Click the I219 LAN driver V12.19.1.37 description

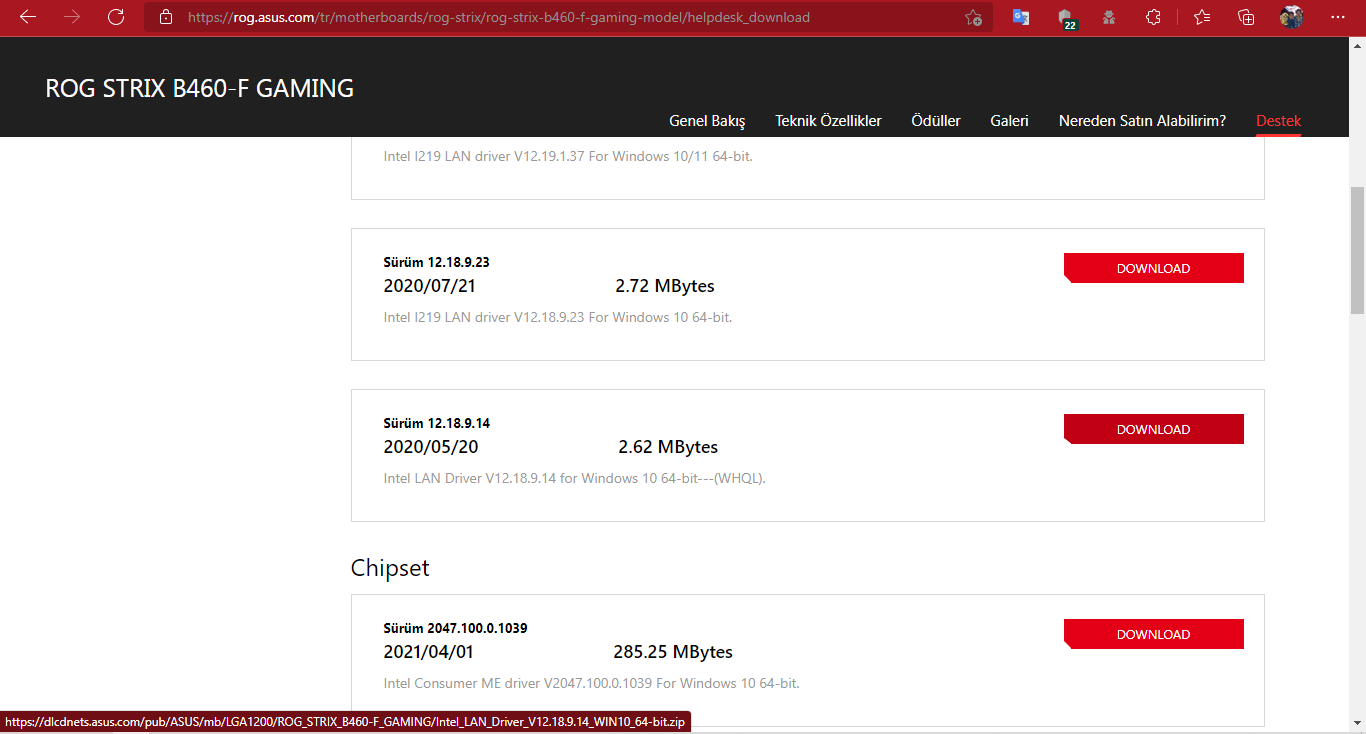click(x=568, y=156)
